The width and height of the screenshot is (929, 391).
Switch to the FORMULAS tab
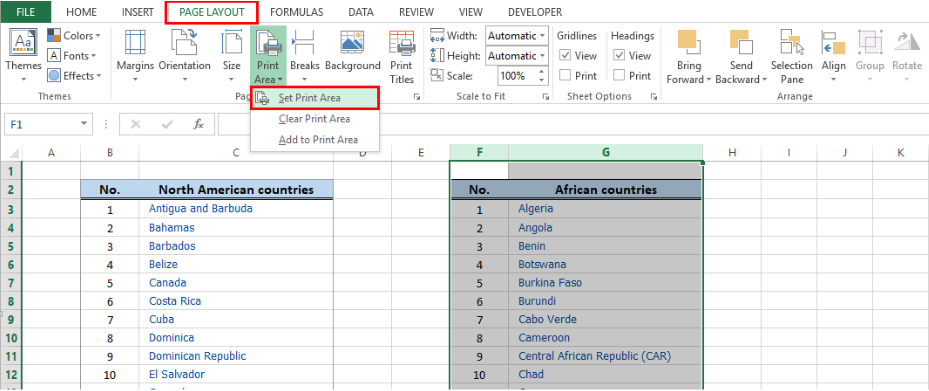click(x=296, y=12)
